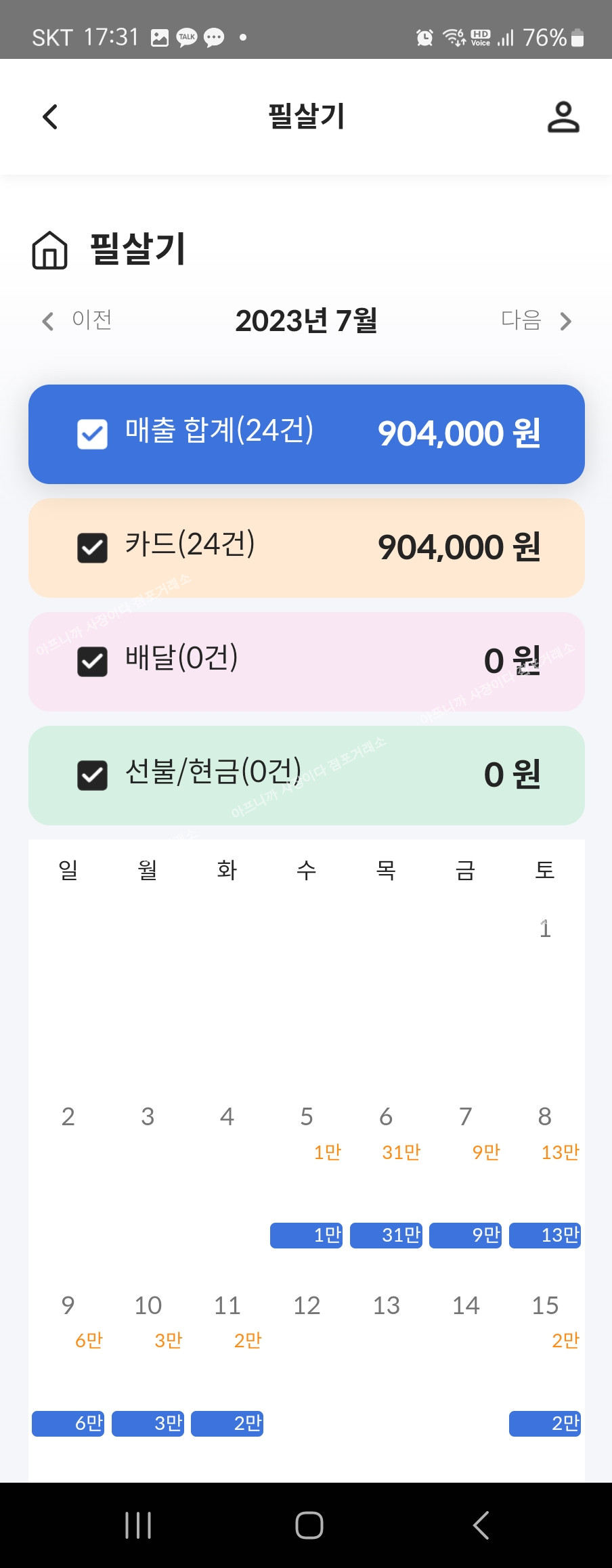Tap the alarm icon in the status bar
The image size is (612, 1568).
(424, 38)
